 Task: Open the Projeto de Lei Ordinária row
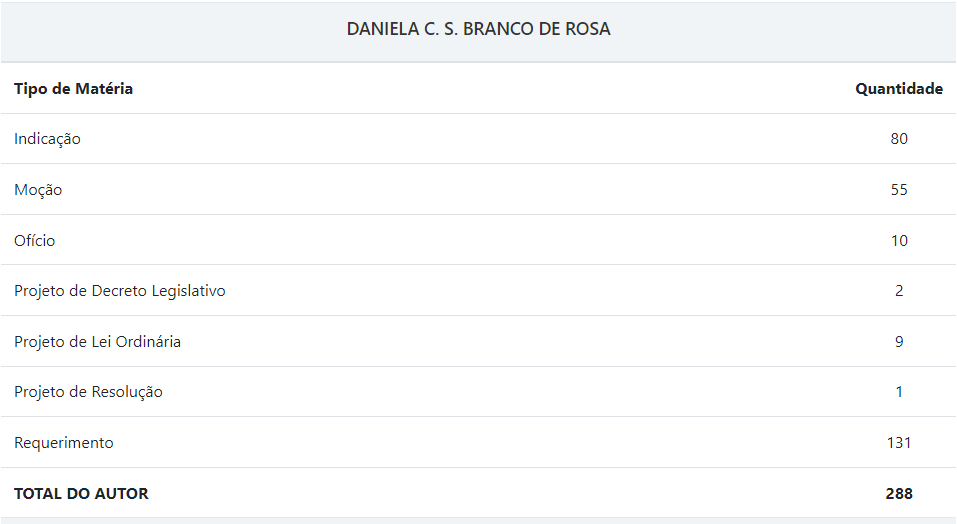(x=478, y=341)
